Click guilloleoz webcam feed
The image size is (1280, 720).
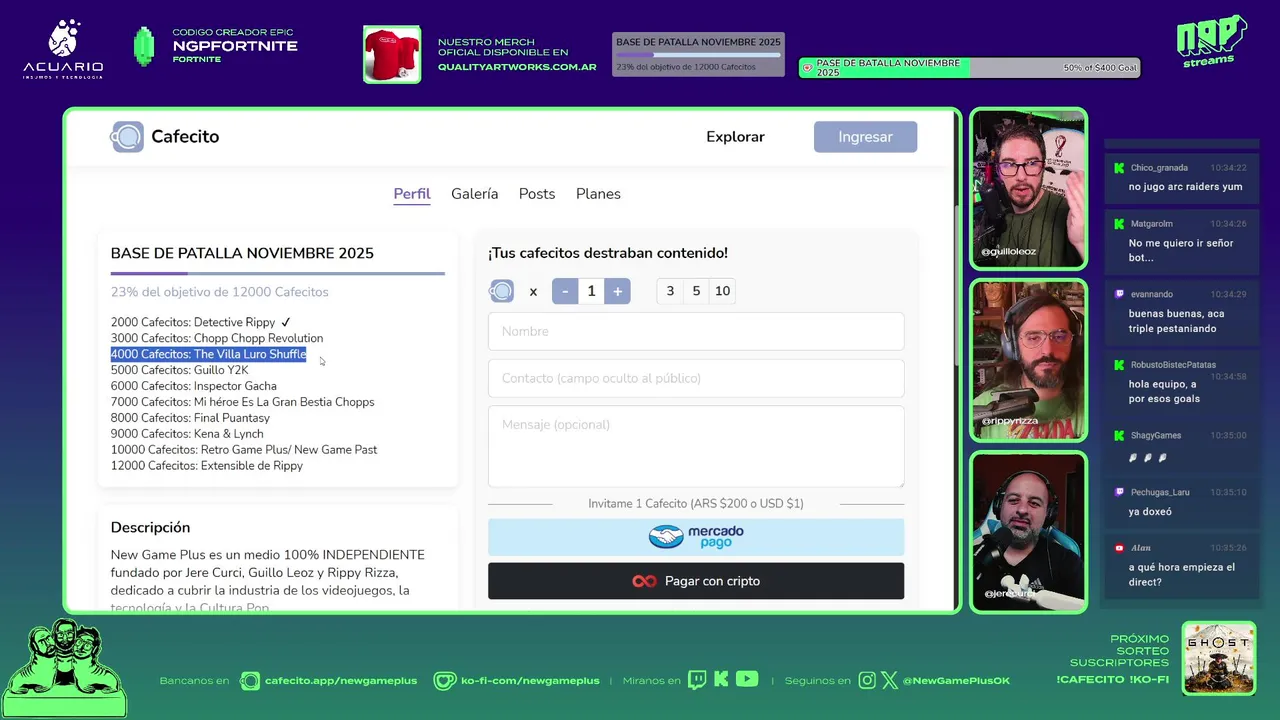point(1028,189)
